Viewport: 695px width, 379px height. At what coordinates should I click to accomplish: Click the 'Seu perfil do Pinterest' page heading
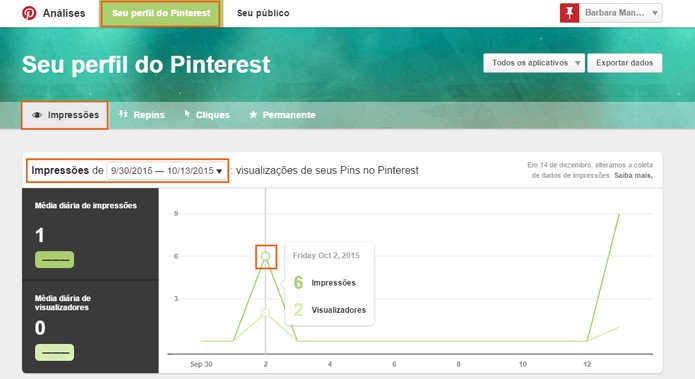pos(146,65)
